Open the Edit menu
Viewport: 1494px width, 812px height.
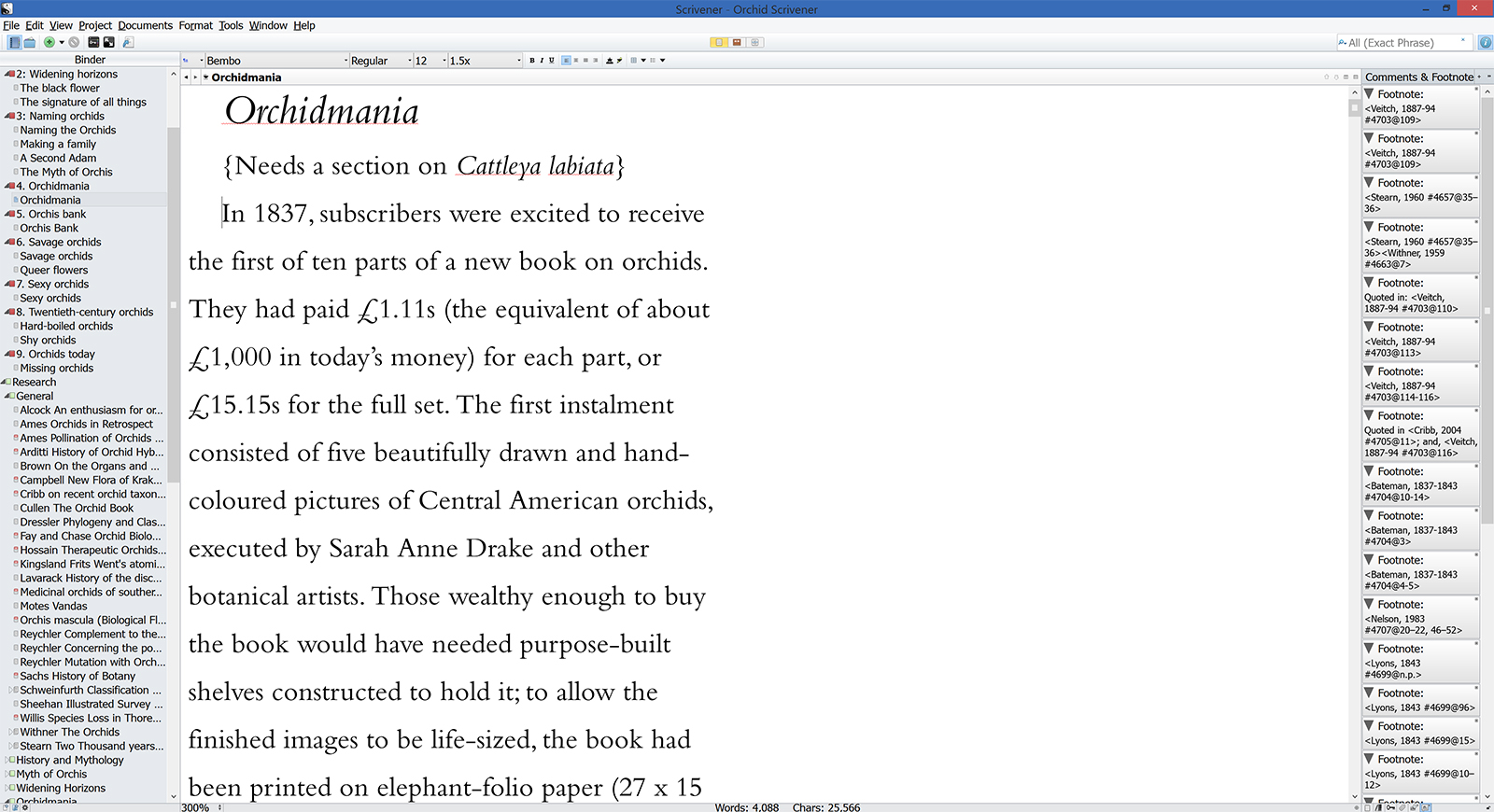click(x=35, y=25)
